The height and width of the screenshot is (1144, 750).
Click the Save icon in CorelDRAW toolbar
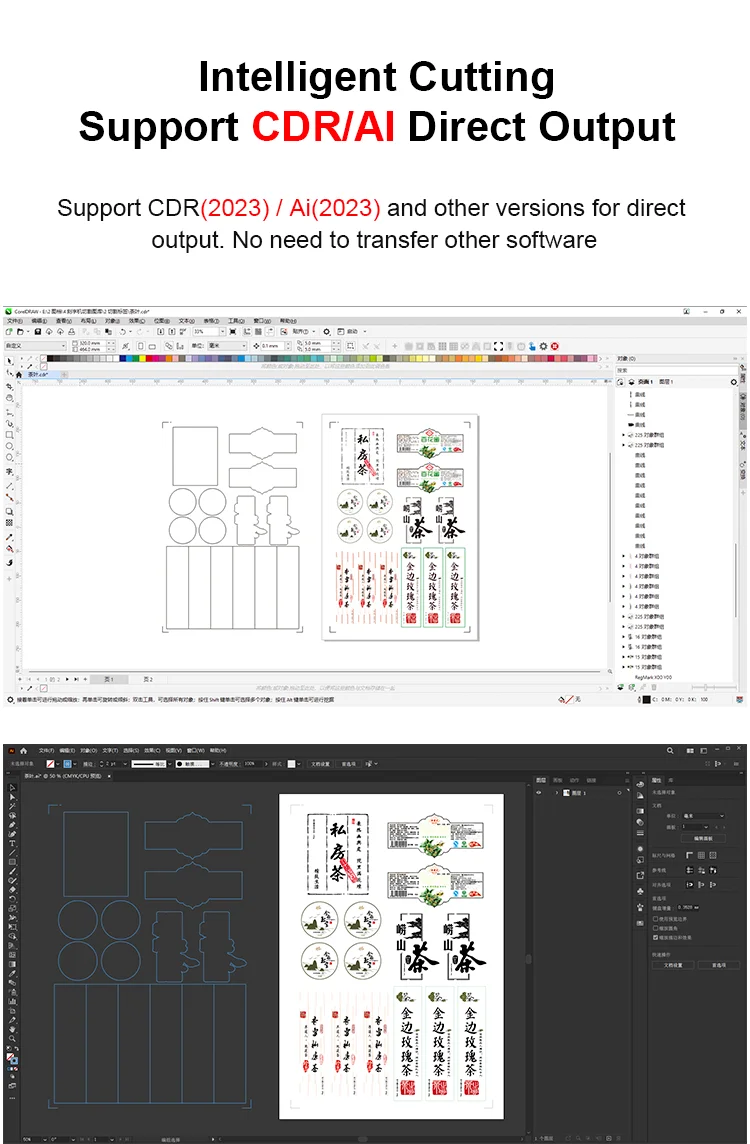pyautogui.click(x=38, y=331)
